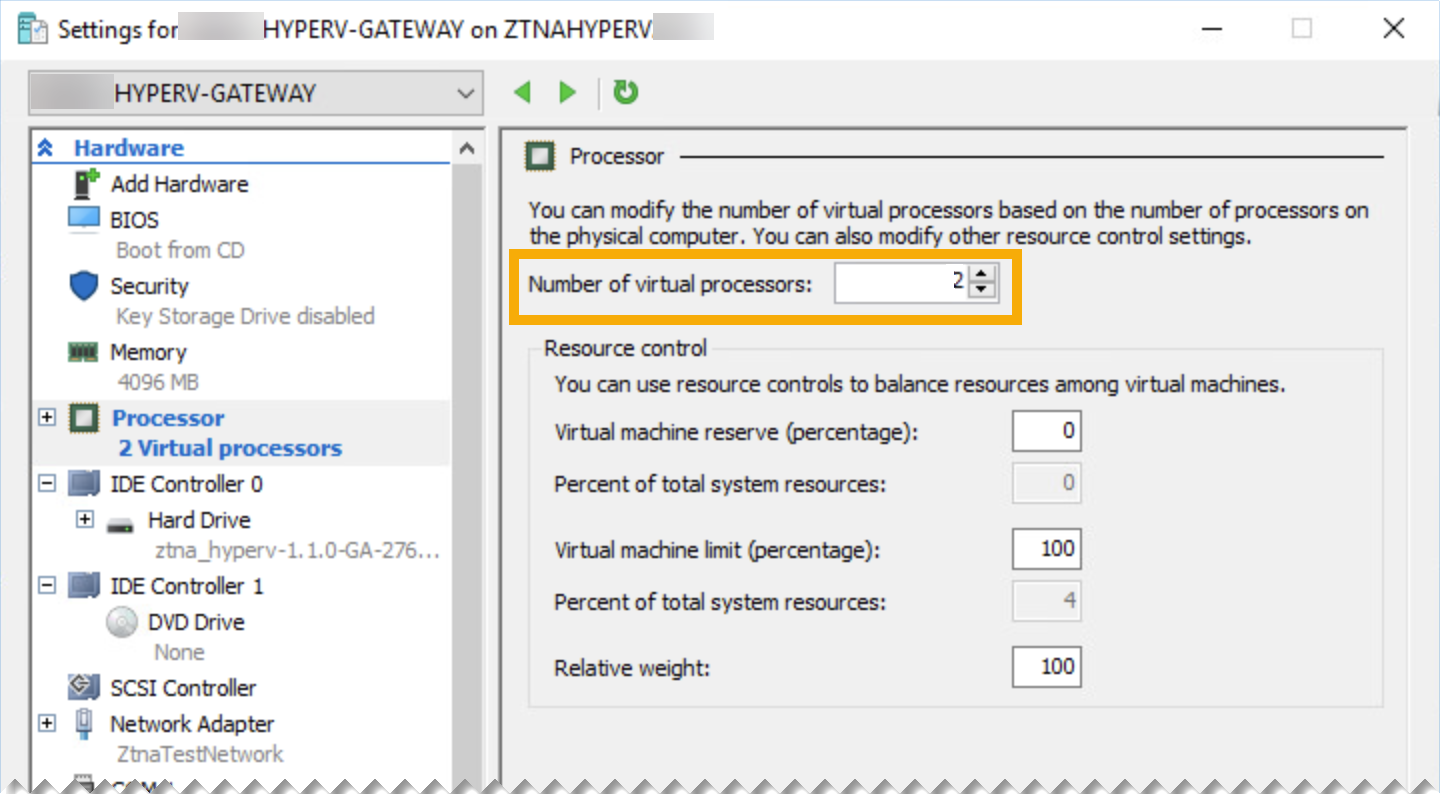Expand the Hard Drive tree item
This screenshot has height=794, width=1440.
(x=86, y=520)
